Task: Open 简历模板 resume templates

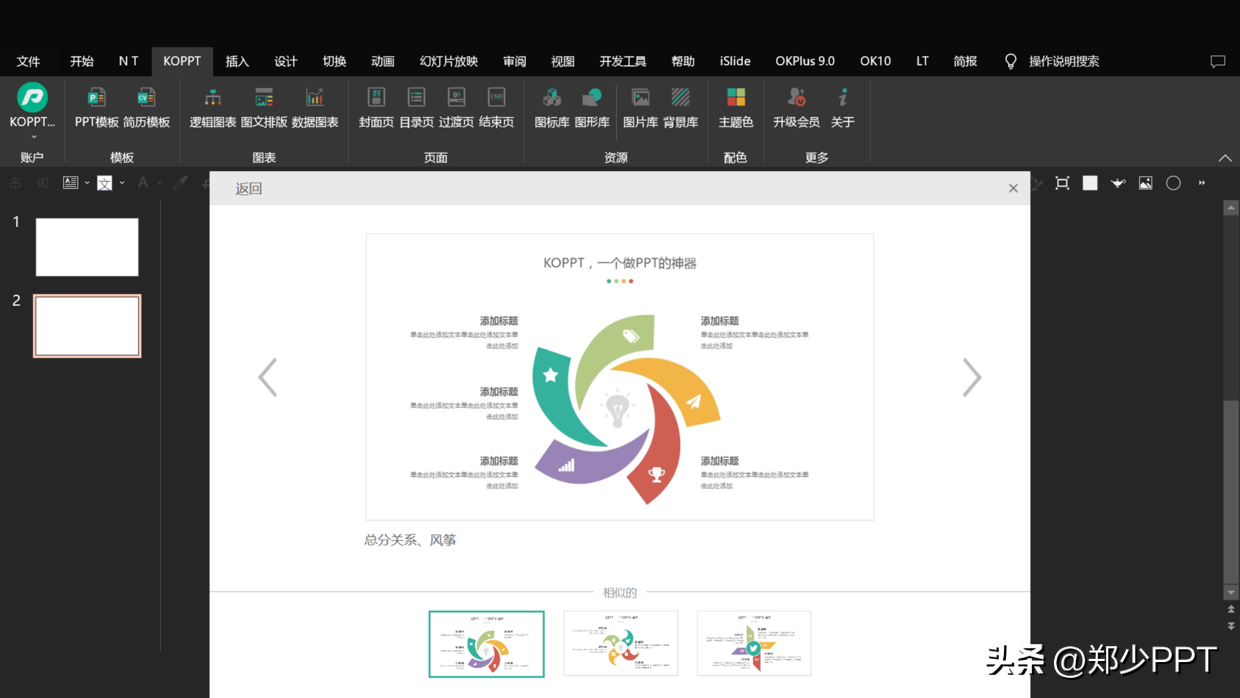Action: [x=146, y=108]
